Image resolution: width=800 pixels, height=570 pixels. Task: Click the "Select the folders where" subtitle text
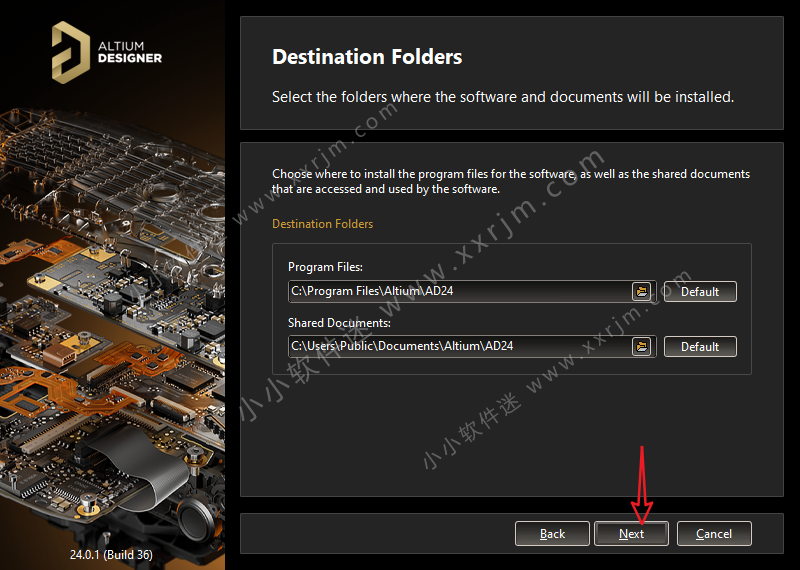502,97
